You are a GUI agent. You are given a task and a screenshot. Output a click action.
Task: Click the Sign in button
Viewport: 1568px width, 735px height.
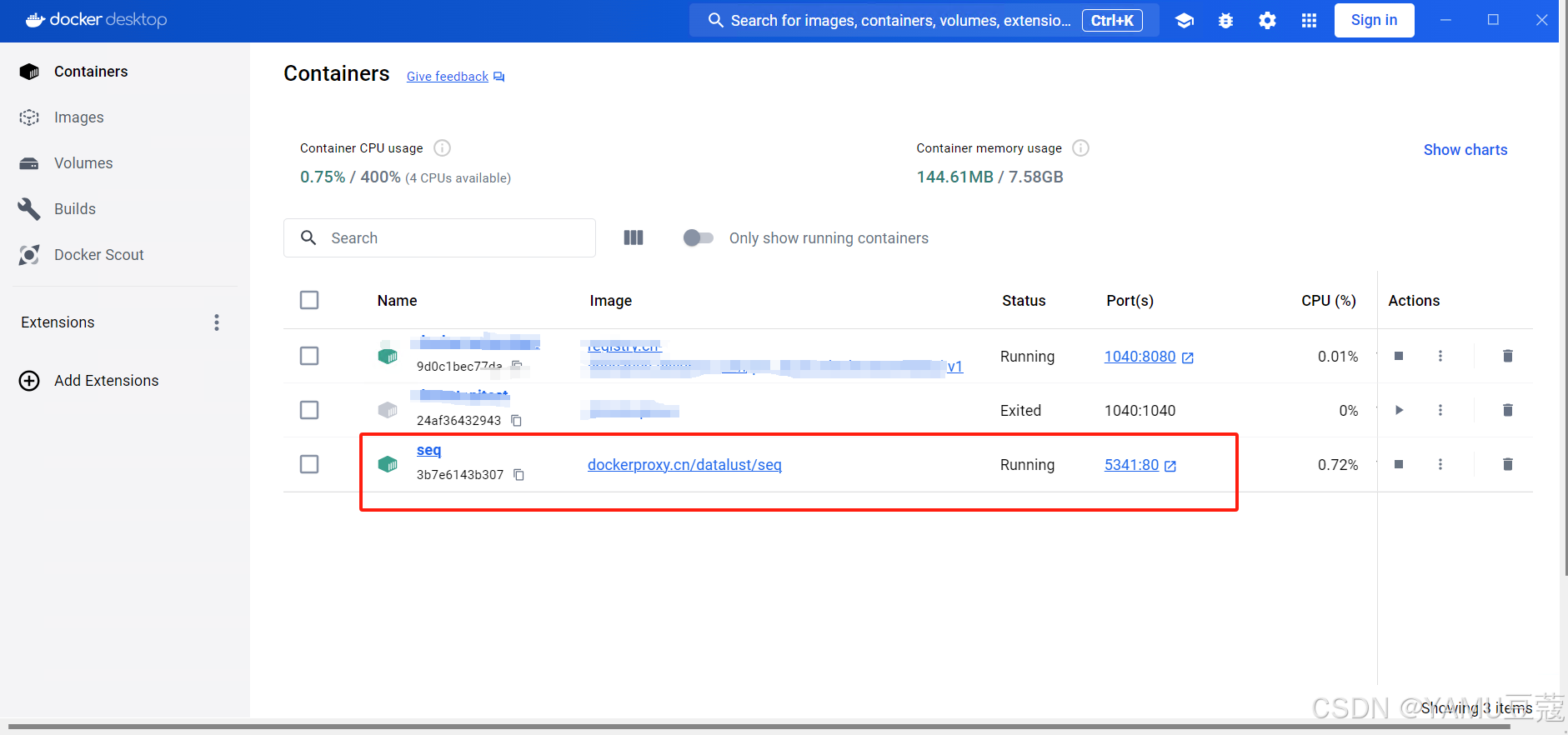pos(1374,20)
